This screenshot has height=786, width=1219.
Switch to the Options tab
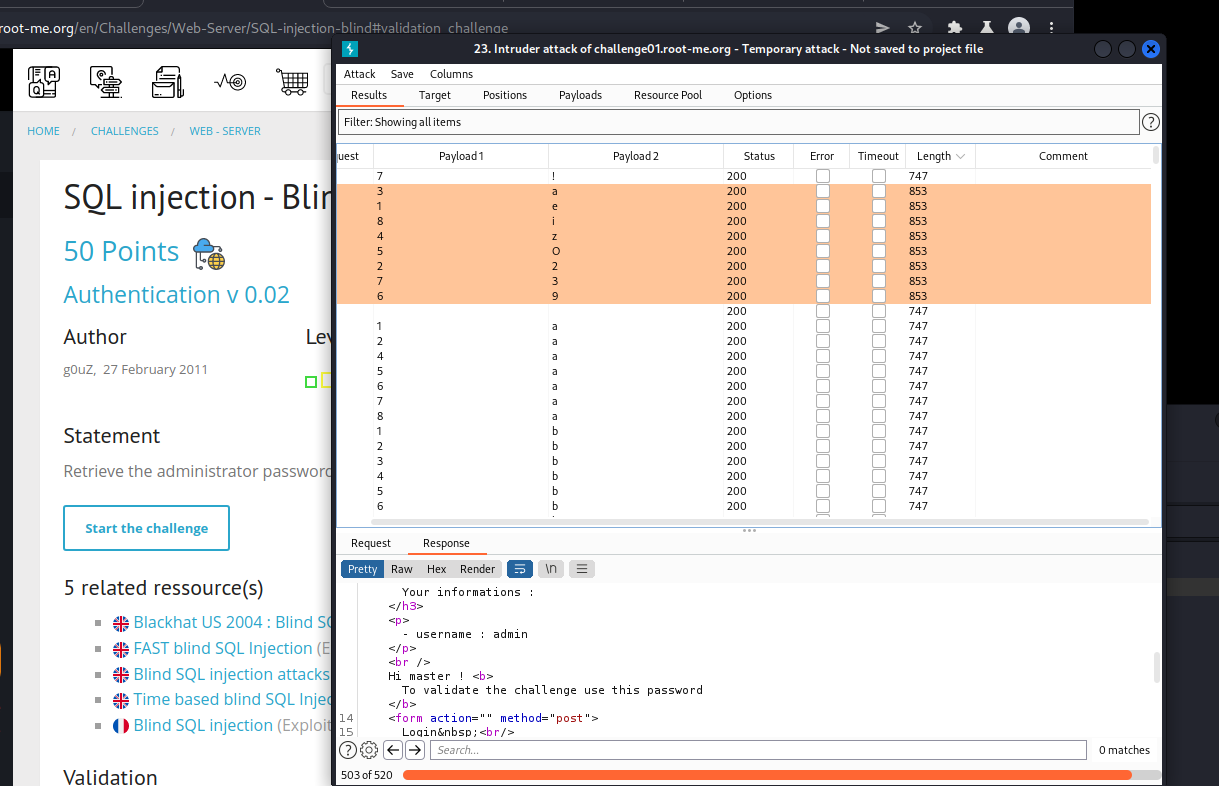[x=753, y=95]
